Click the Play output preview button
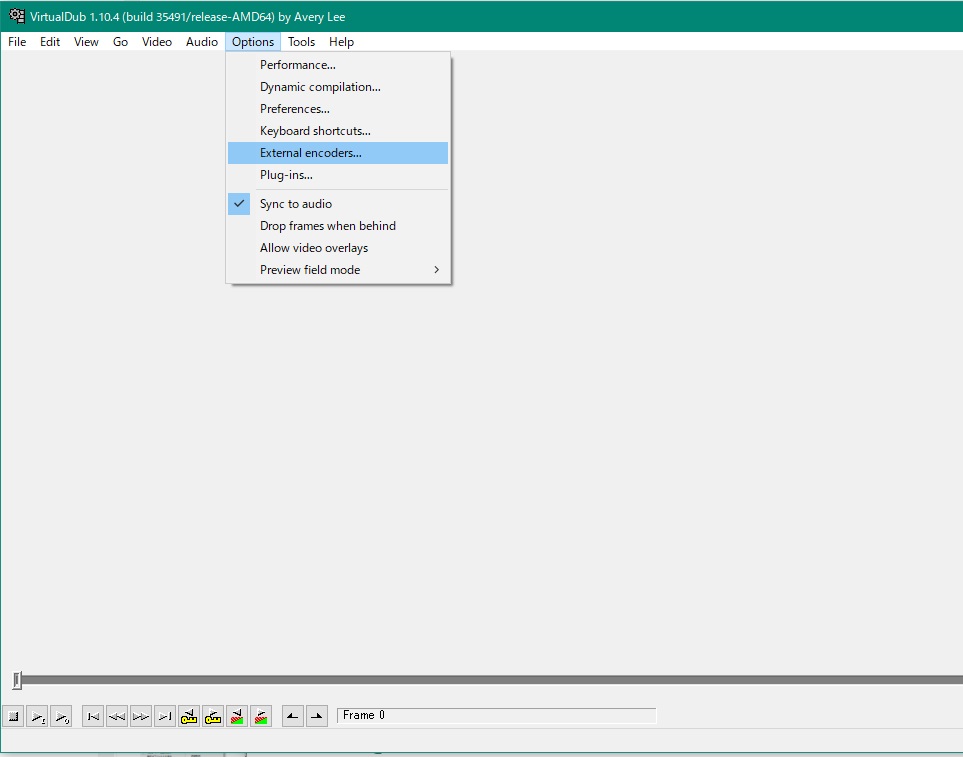This screenshot has height=757, width=963. coord(61,716)
